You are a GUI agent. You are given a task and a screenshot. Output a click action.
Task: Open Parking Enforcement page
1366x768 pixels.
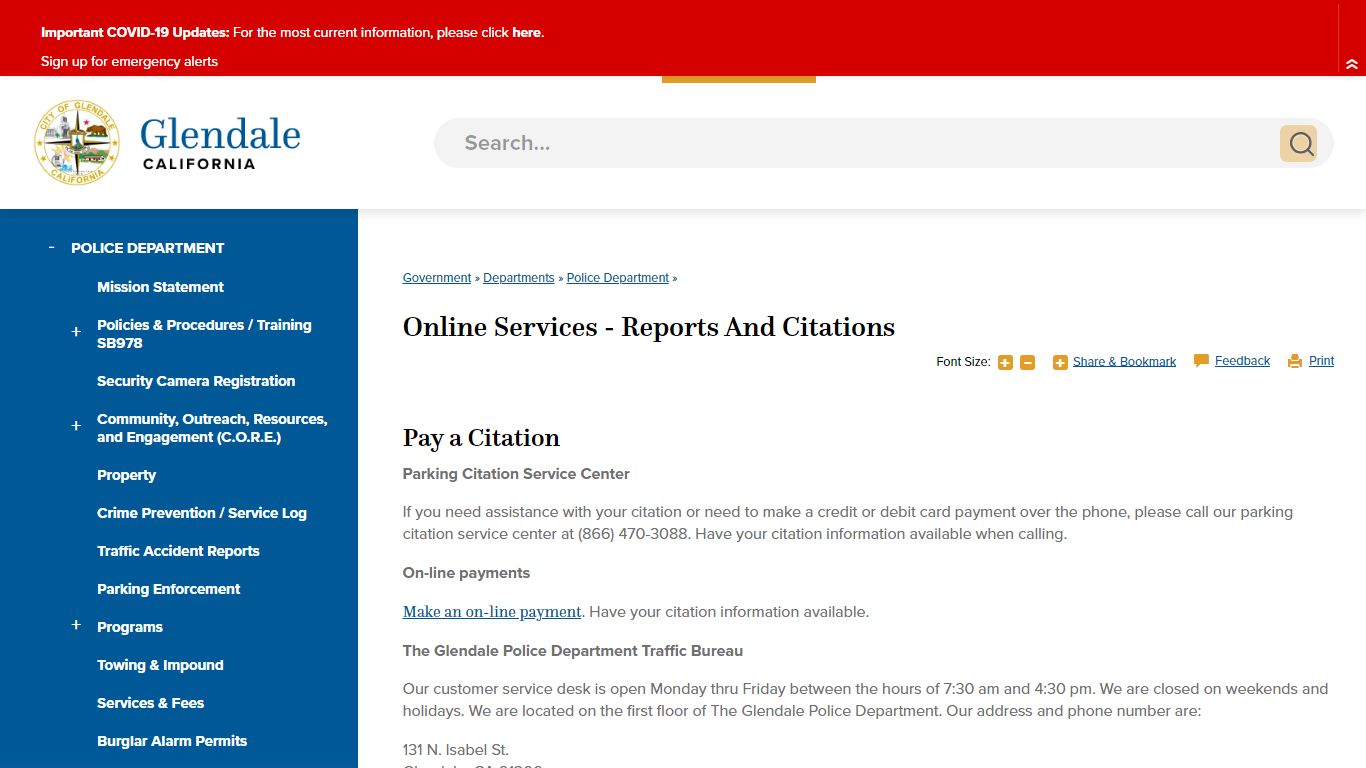click(169, 589)
